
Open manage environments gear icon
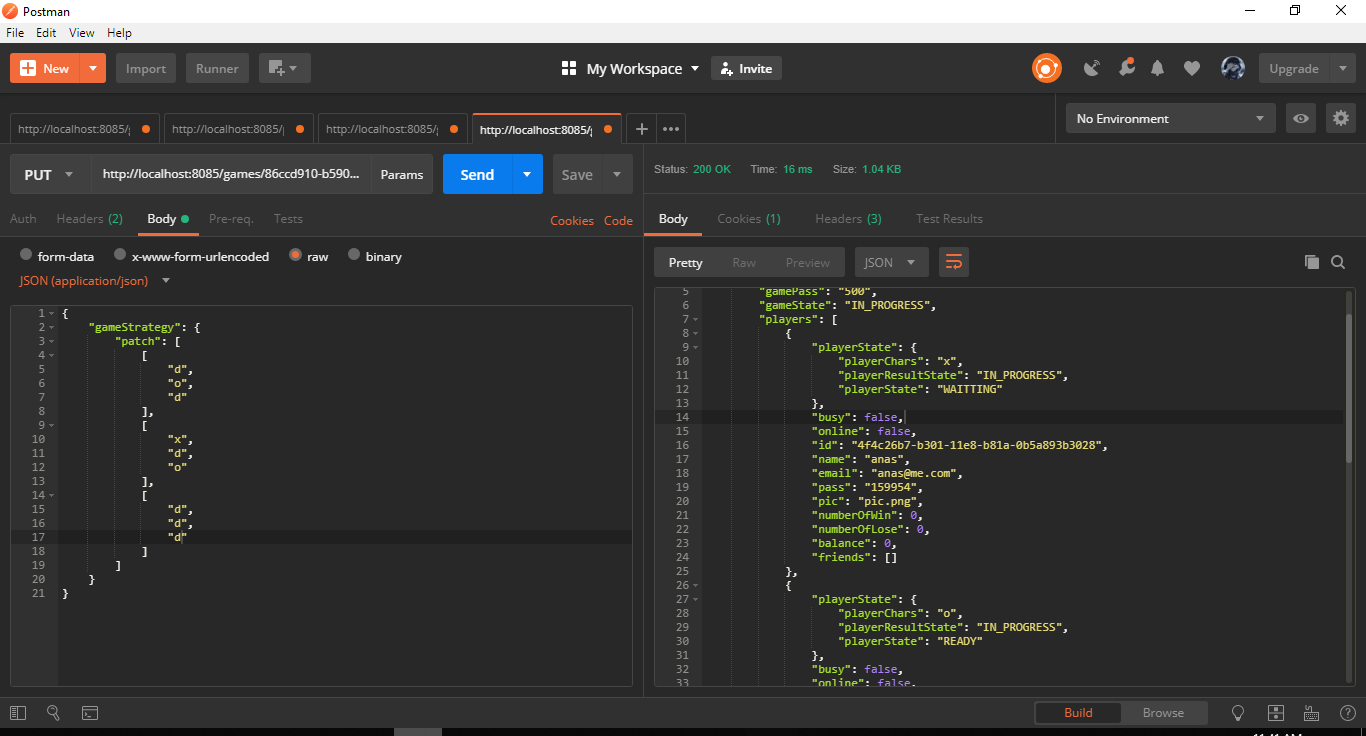coord(1341,118)
